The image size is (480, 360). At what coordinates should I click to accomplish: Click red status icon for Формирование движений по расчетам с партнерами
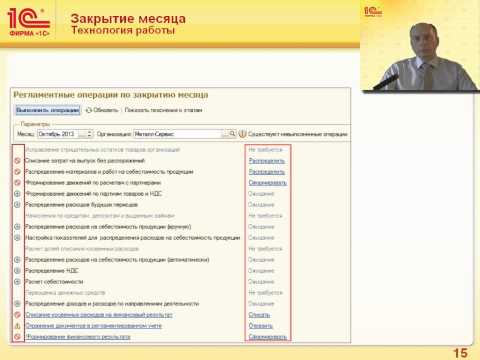(x=18, y=183)
